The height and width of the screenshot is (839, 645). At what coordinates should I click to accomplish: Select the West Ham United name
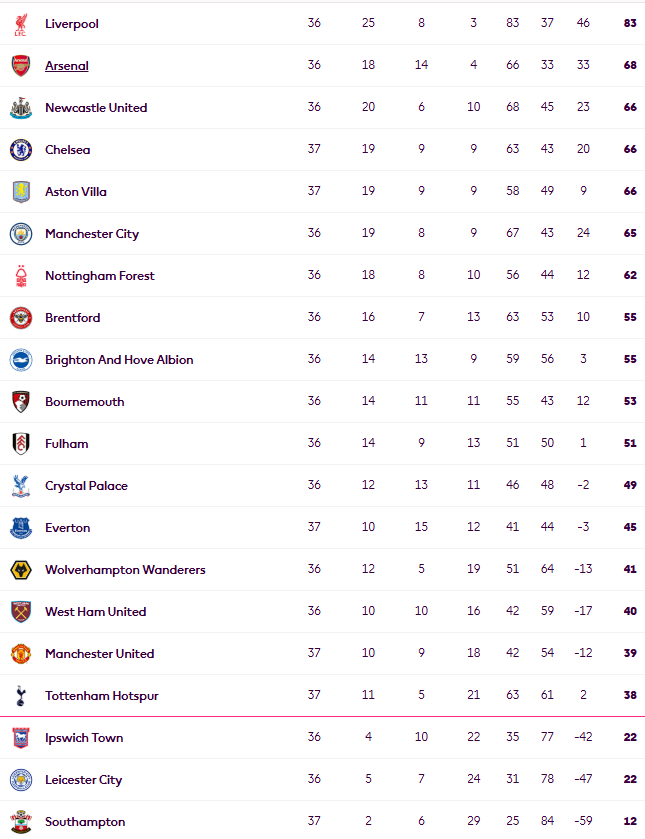(x=95, y=612)
